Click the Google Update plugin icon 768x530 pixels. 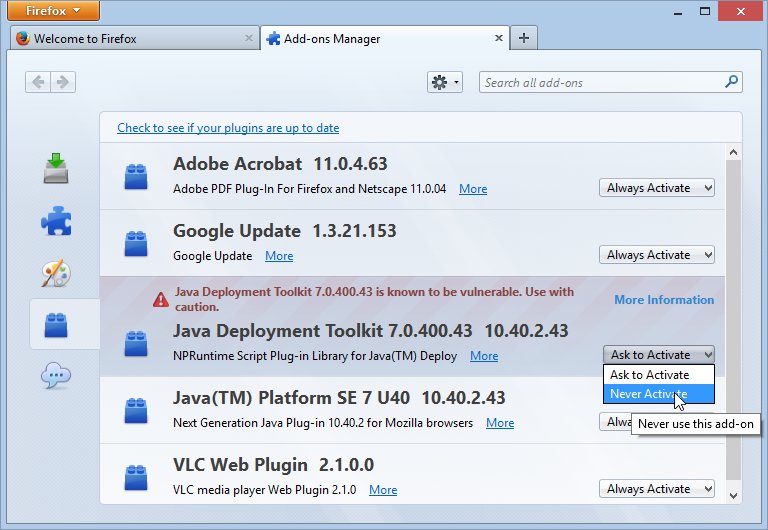click(136, 243)
